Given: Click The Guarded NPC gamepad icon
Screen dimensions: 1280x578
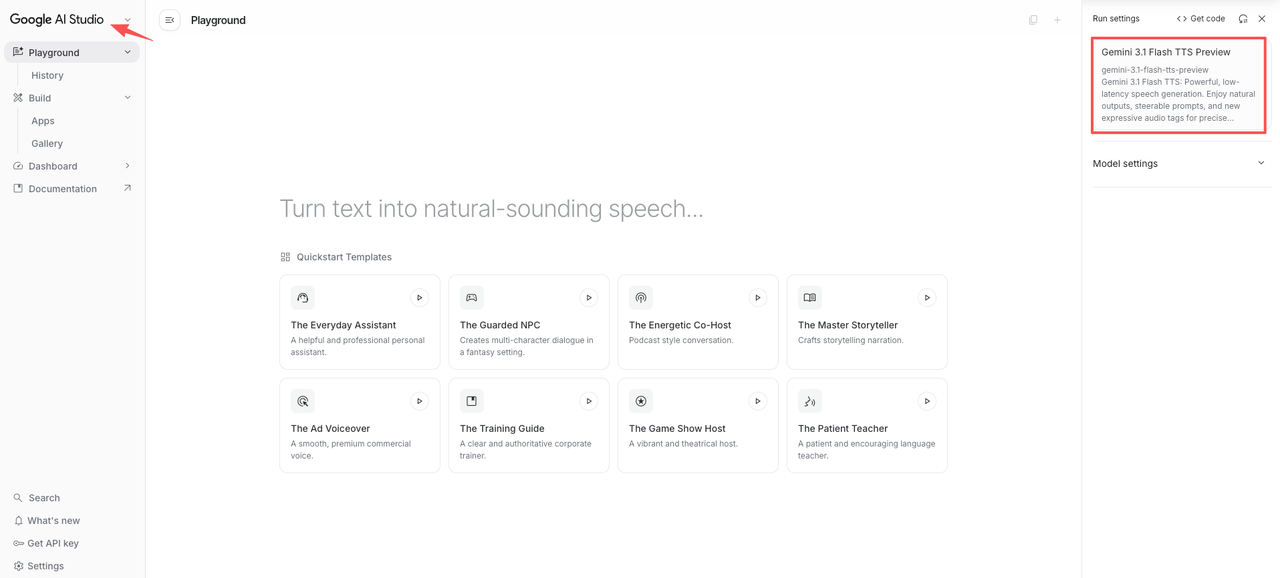Looking at the screenshot, I should (472, 298).
